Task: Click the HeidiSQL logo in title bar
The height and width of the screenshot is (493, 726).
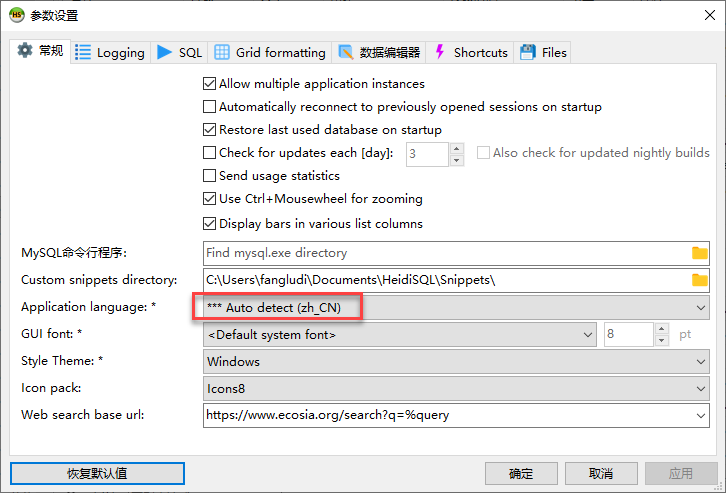Action: 17,15
